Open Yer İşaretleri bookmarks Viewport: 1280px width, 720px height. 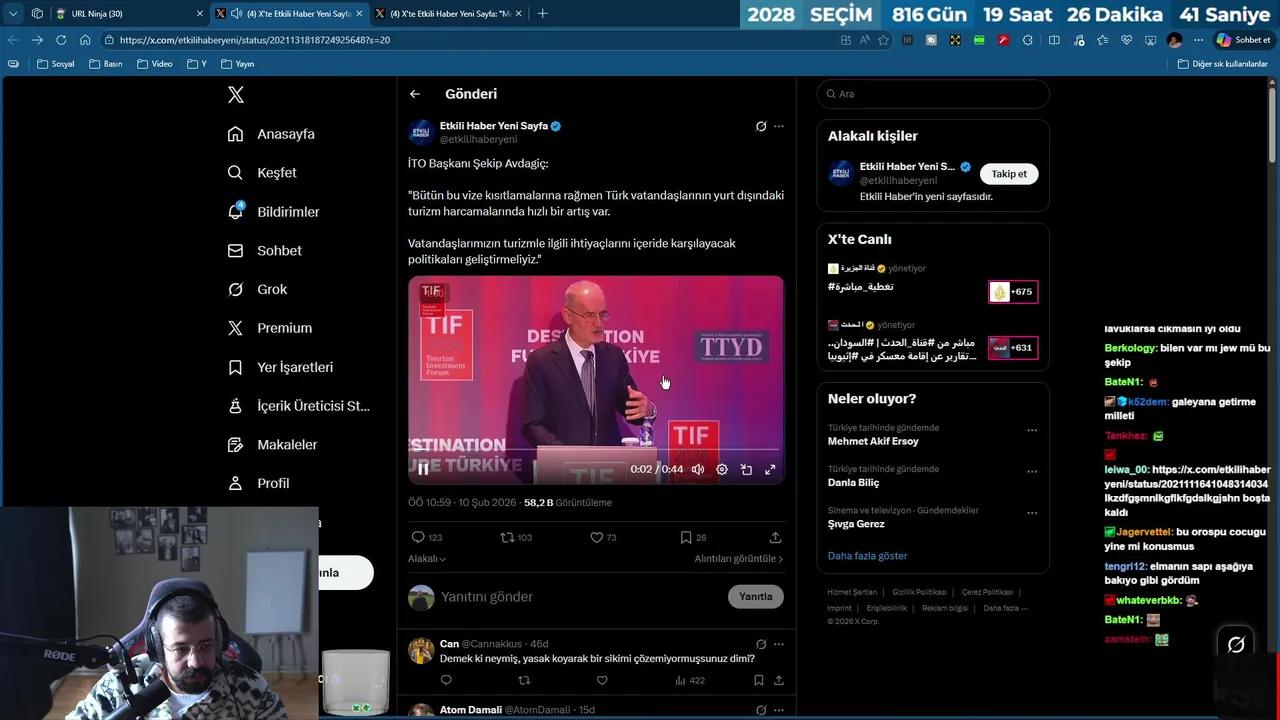(x=280, y=367)
